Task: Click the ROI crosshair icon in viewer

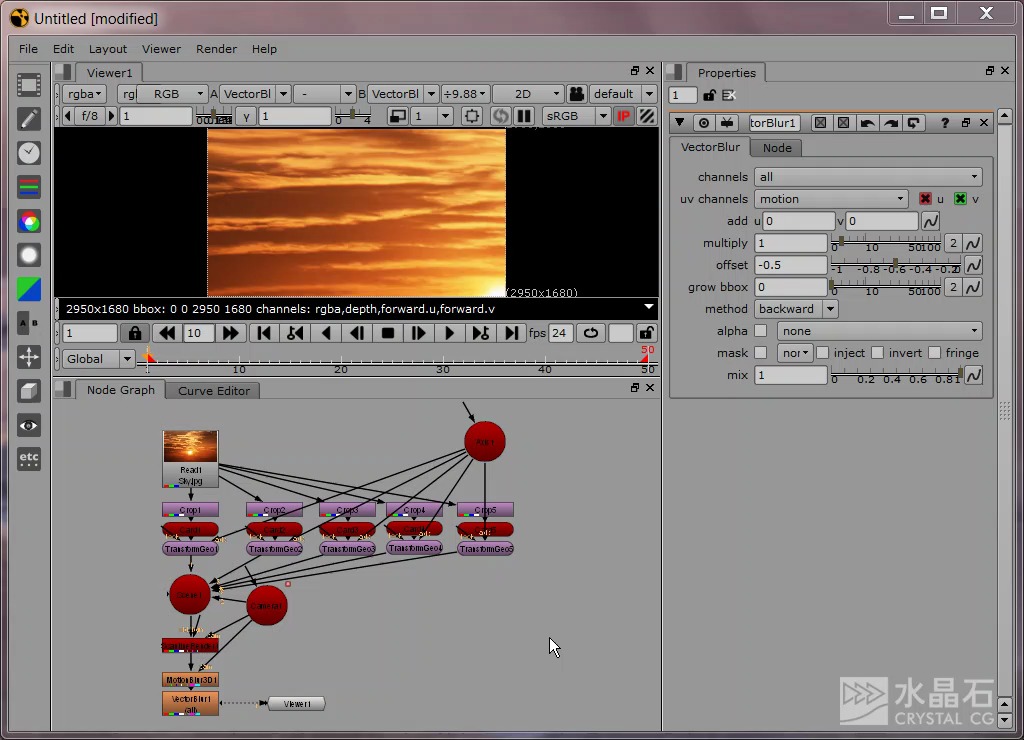Action: tap(472, 116)
